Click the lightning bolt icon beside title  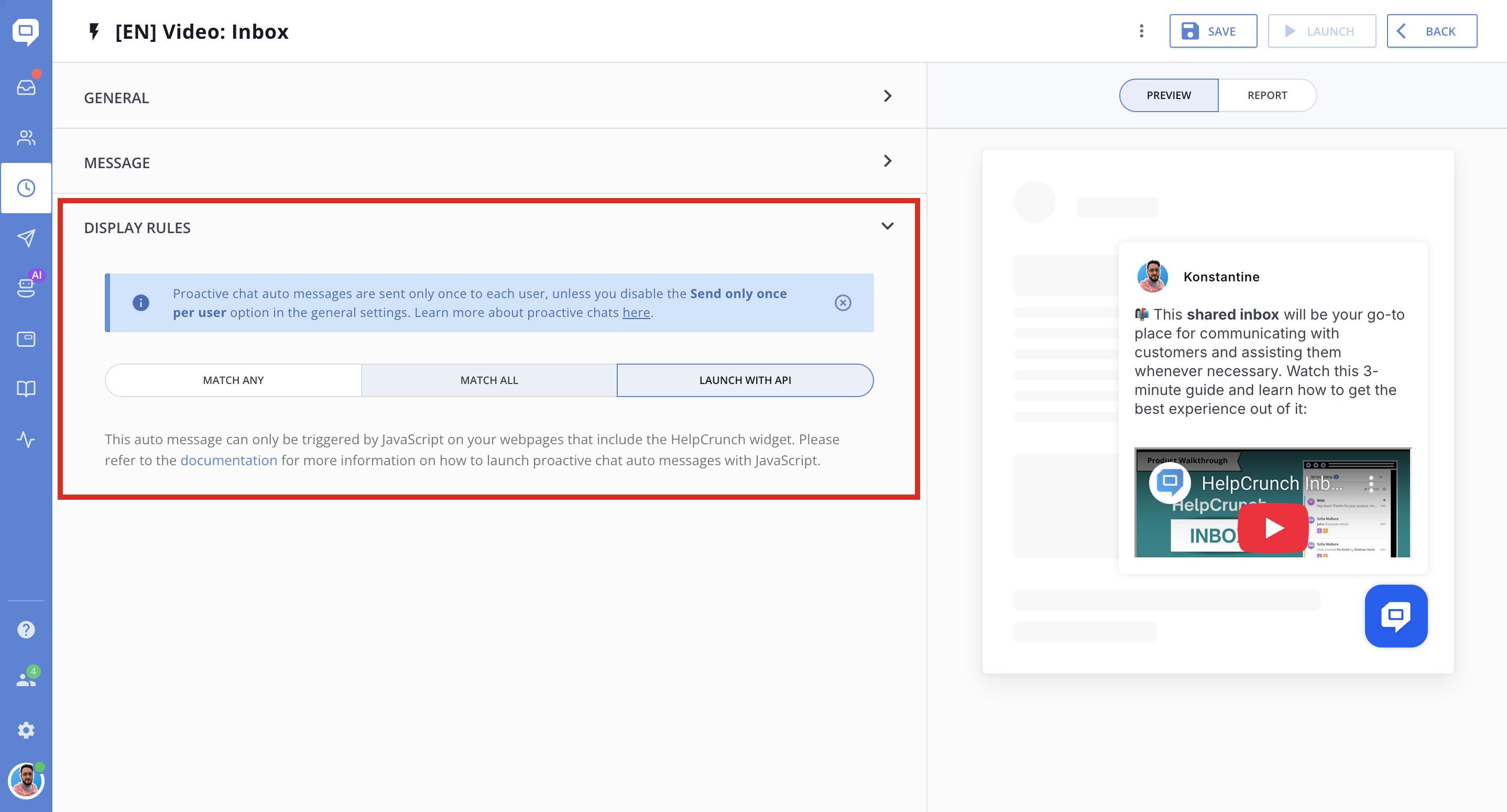94,31
